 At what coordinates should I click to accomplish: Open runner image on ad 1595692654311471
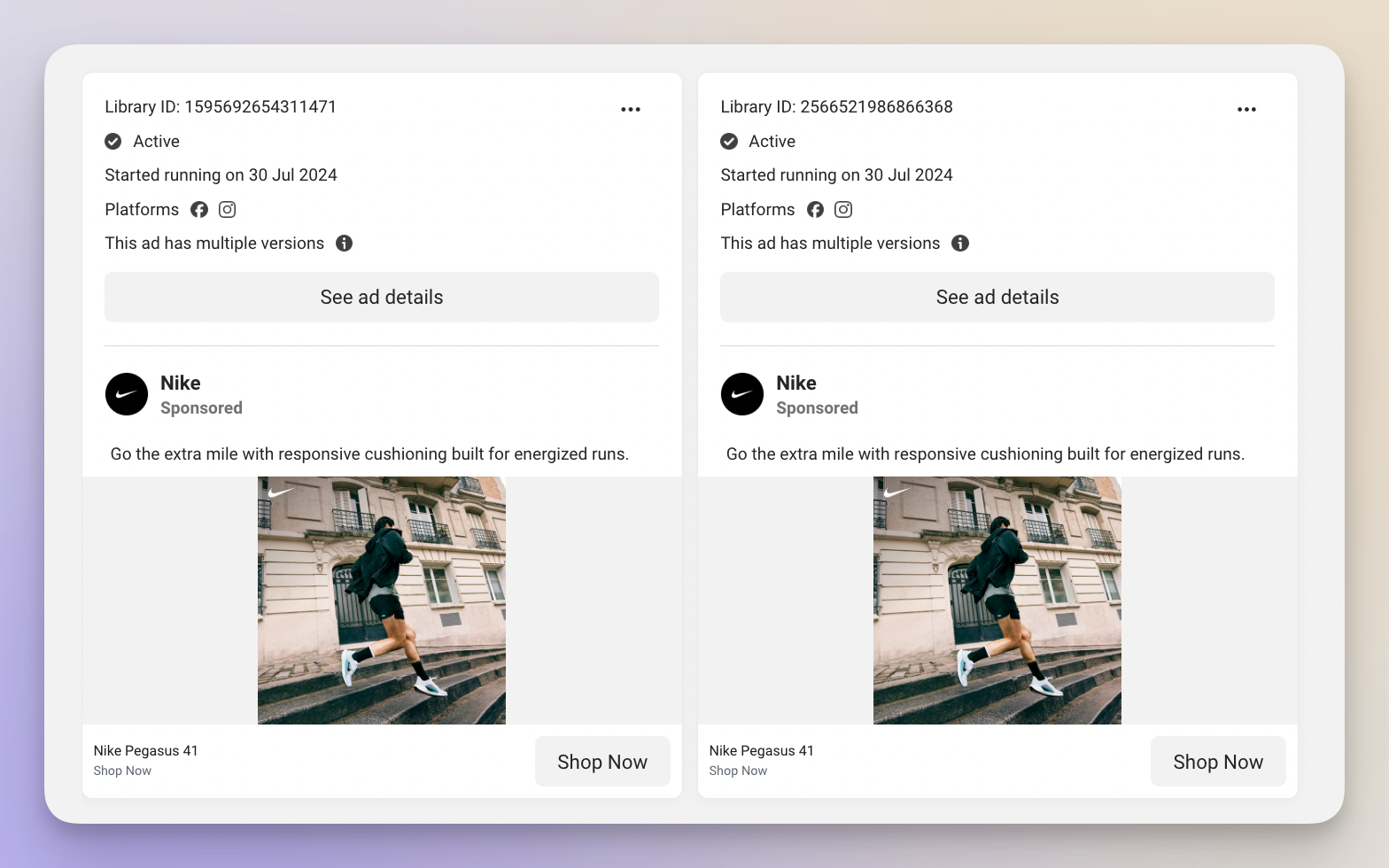point(382,601)
